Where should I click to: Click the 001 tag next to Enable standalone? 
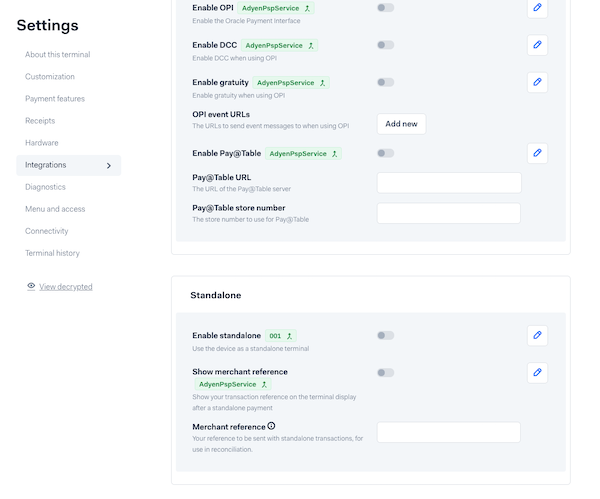click(280, 336)
